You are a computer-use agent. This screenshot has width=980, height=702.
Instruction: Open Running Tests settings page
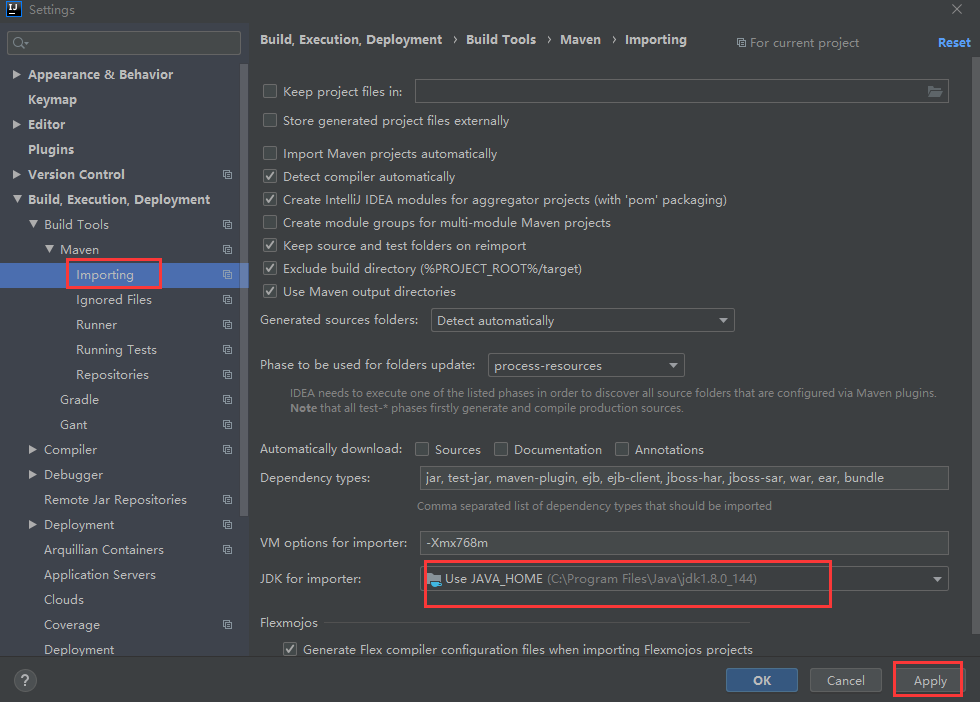click(x=116, y=349)
